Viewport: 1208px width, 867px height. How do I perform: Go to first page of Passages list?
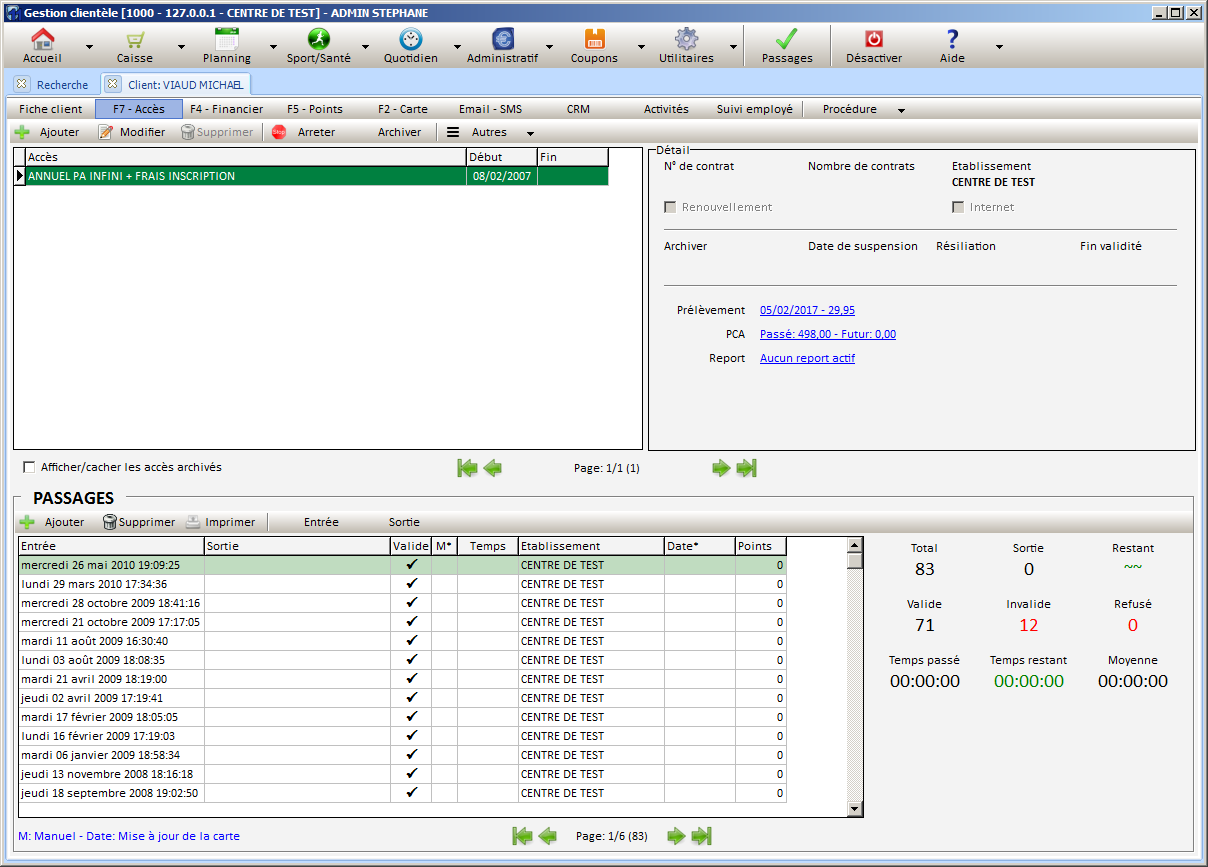522,836
